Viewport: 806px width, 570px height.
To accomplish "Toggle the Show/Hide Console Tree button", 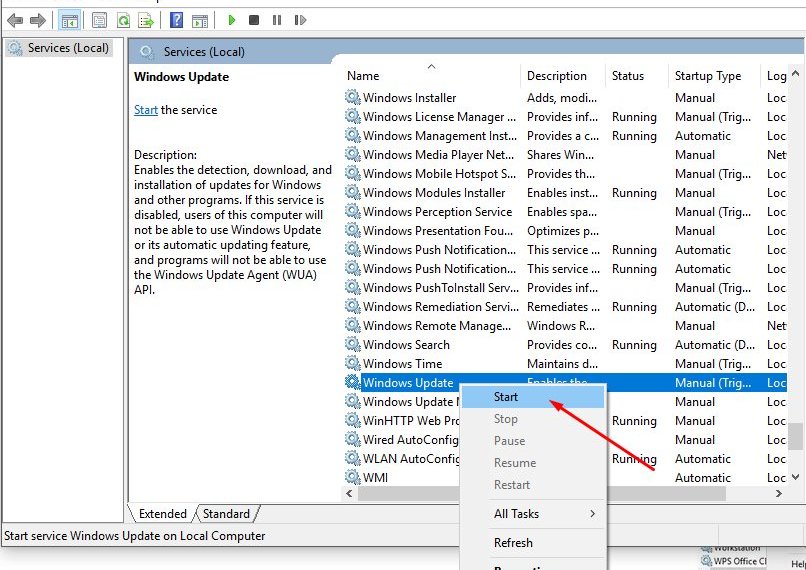I will click(x=69, y=21).
